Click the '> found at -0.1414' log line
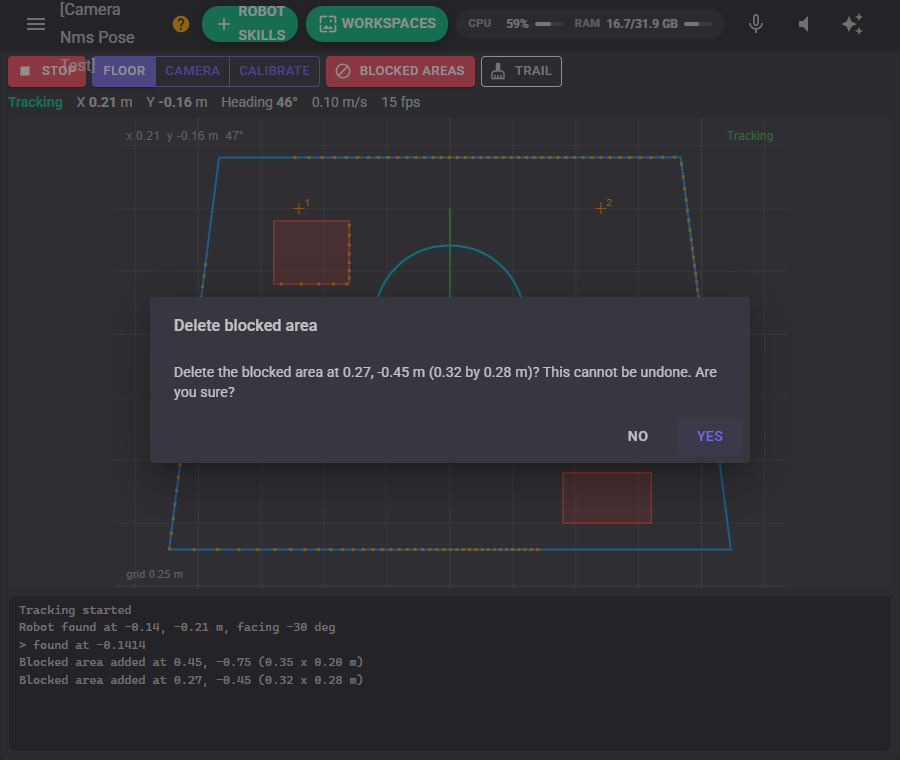The height and width of the screenshot is (760, 900). 82,645
